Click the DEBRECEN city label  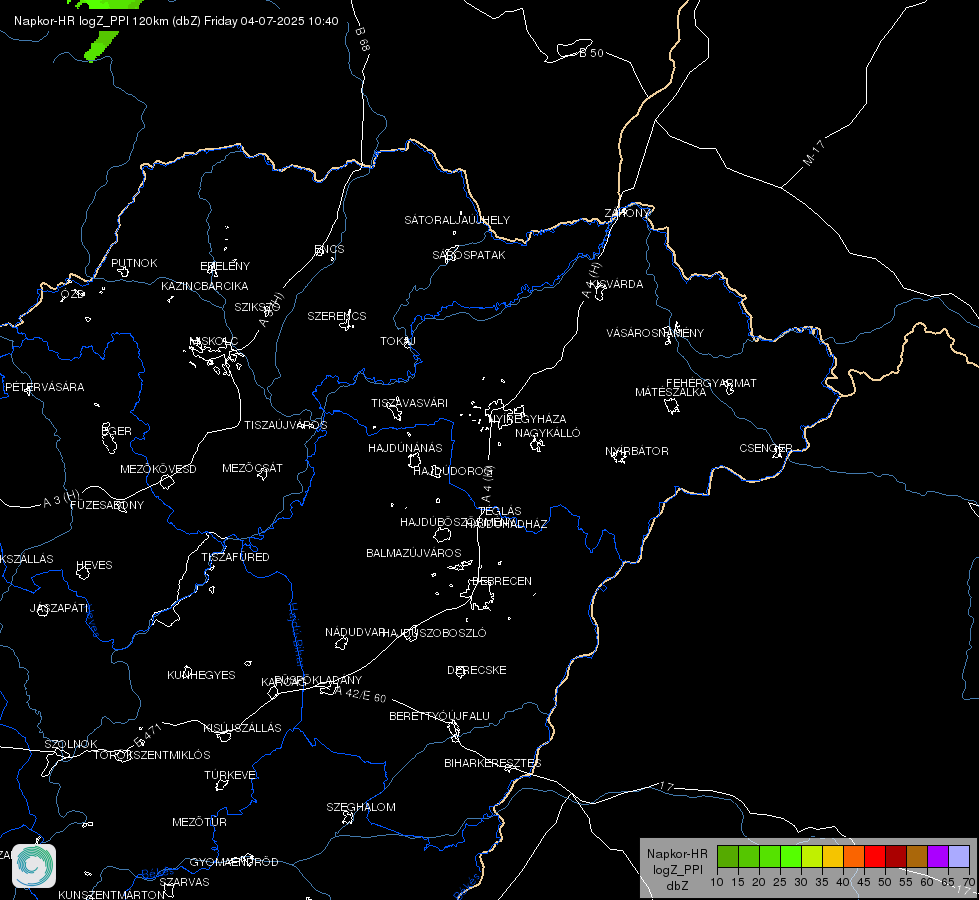(x=502, y=581)
